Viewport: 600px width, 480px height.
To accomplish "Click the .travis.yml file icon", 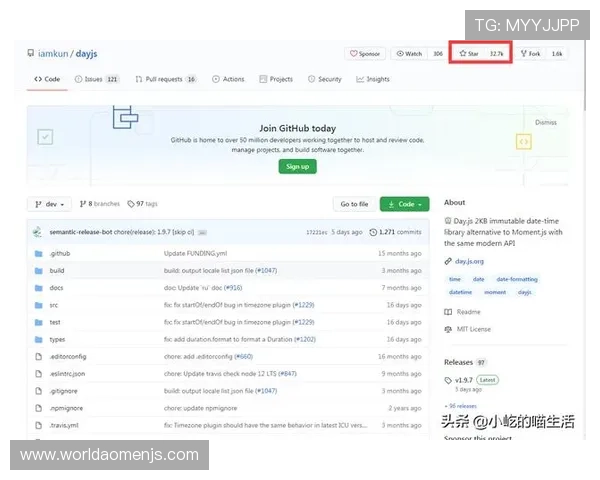I will (39, 425).
